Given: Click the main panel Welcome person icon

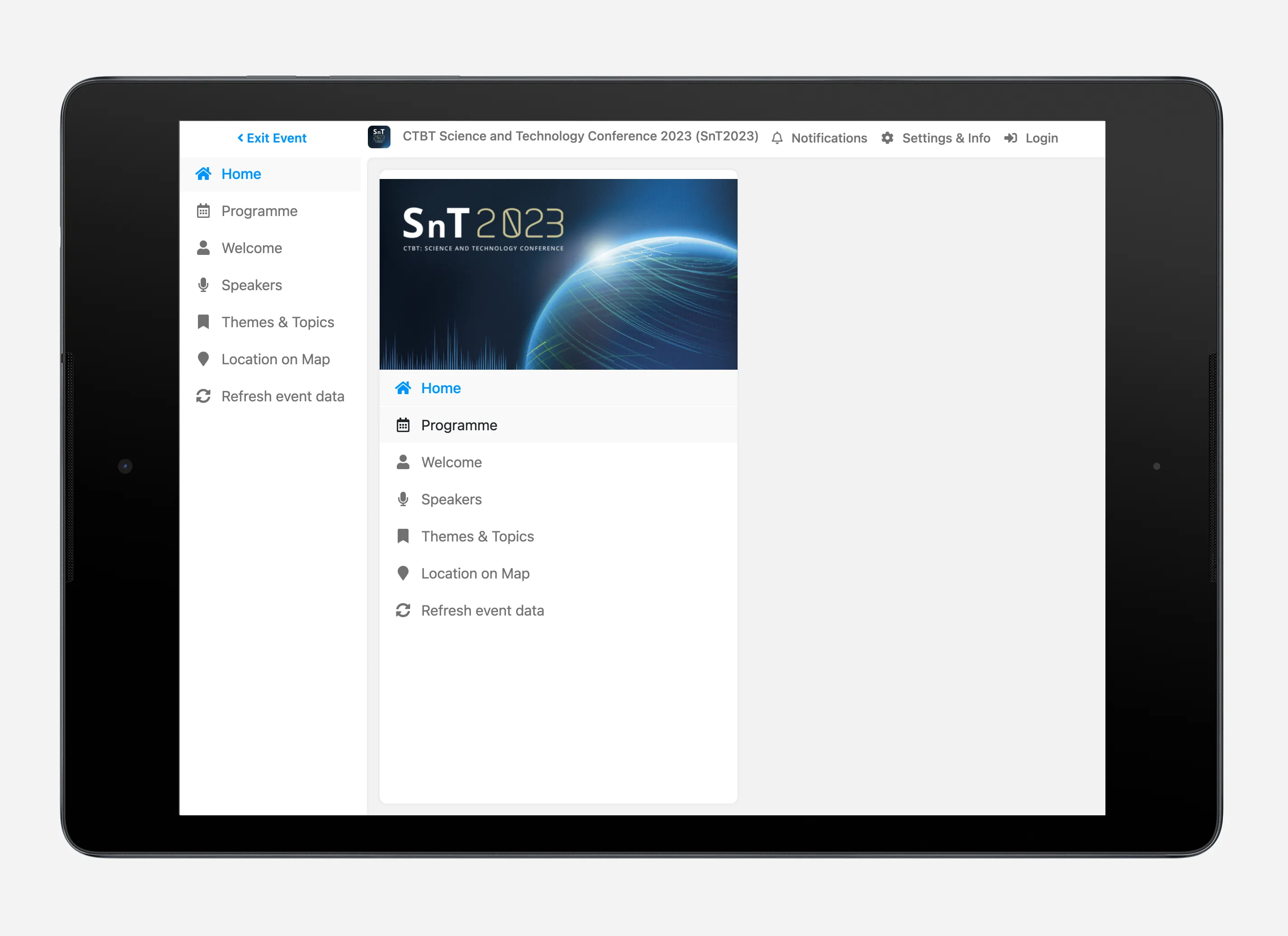Looking at the screenshot, I should [403, 462].
